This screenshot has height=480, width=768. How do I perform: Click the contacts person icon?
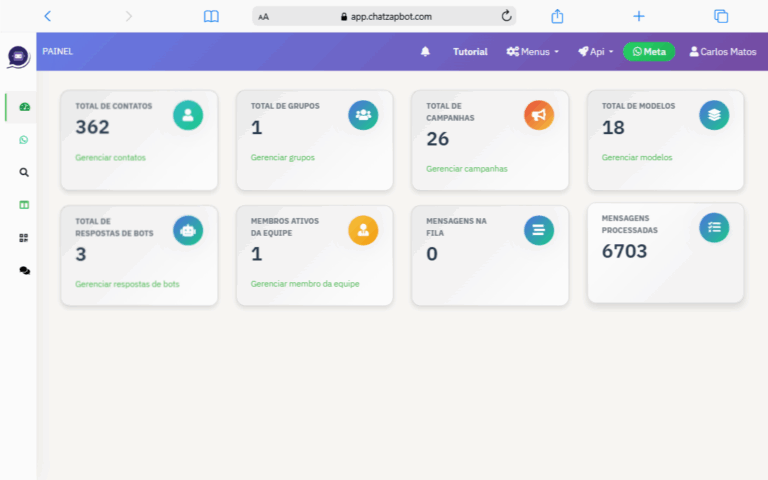188,115
